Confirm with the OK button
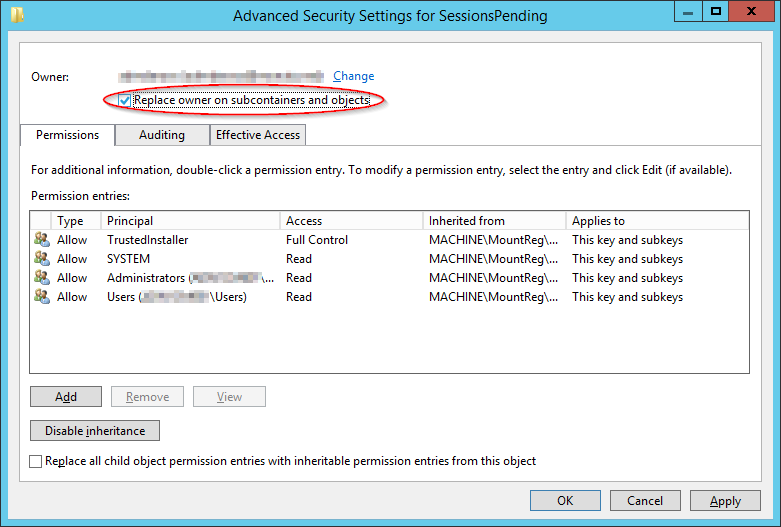The image size is (781, 527). (565, 500)
